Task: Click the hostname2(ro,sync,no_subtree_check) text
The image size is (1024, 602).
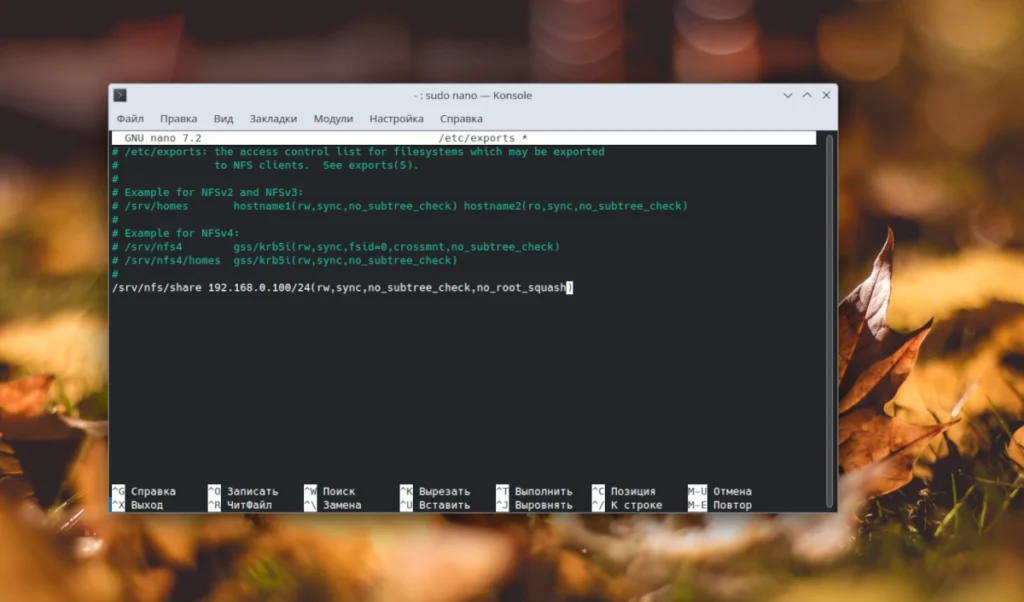Action: (576, 206)
